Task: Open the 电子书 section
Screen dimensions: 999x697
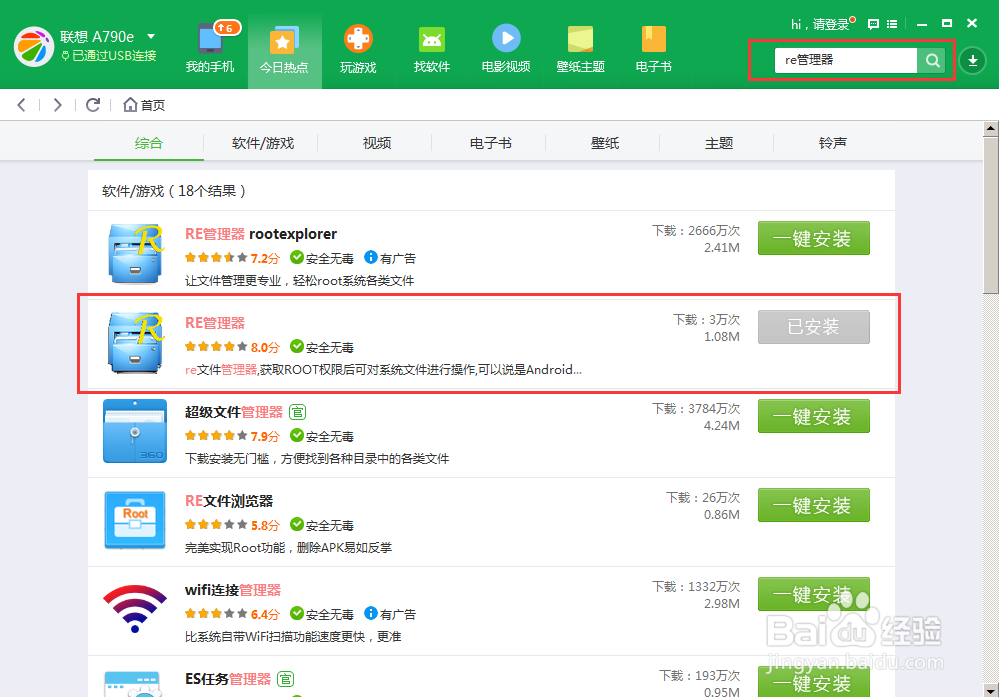Action: [653, 48]
